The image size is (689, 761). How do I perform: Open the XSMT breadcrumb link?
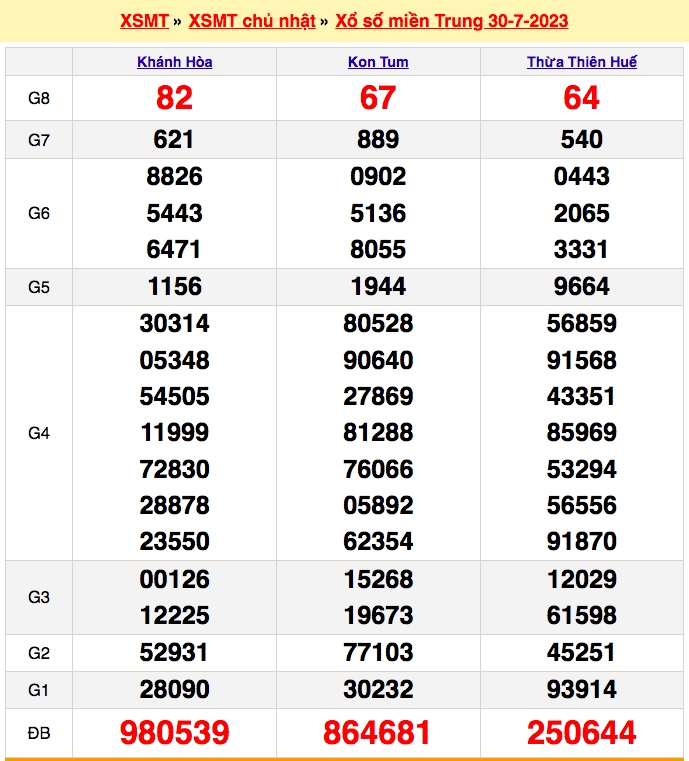(144, 21)
